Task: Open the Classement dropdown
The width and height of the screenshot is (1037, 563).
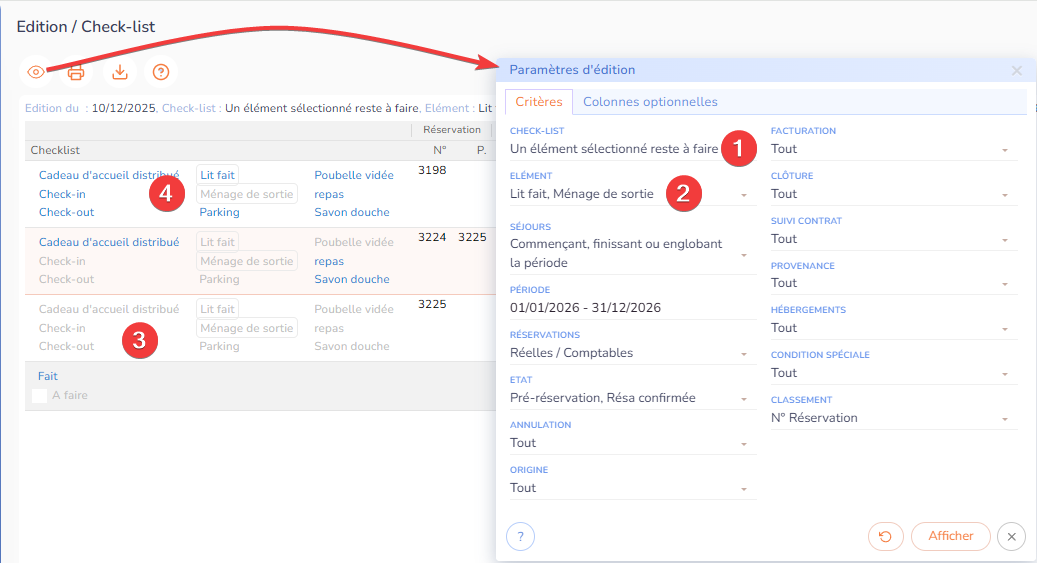Action: (x=1003, y=419)
